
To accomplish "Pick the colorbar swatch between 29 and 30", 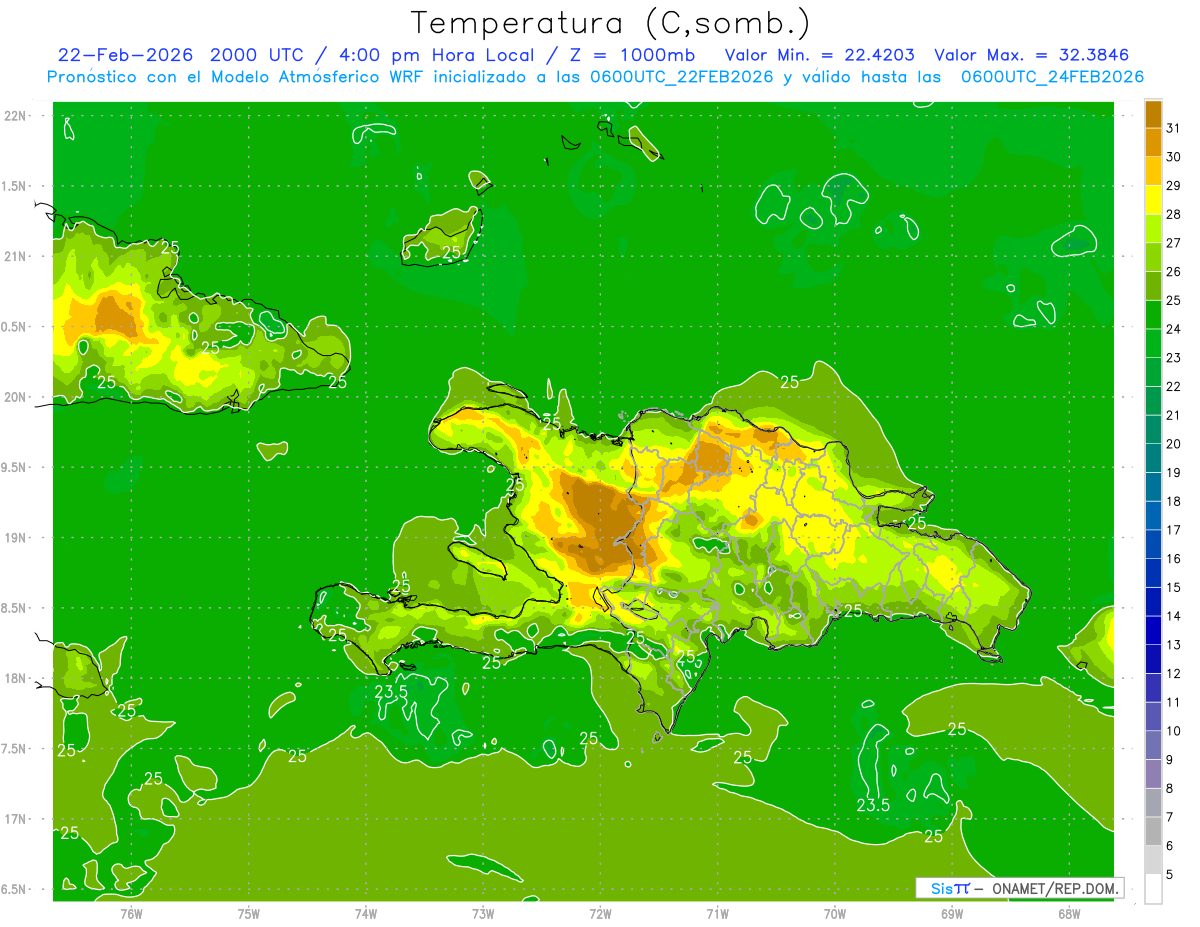I will (1153, 171).
